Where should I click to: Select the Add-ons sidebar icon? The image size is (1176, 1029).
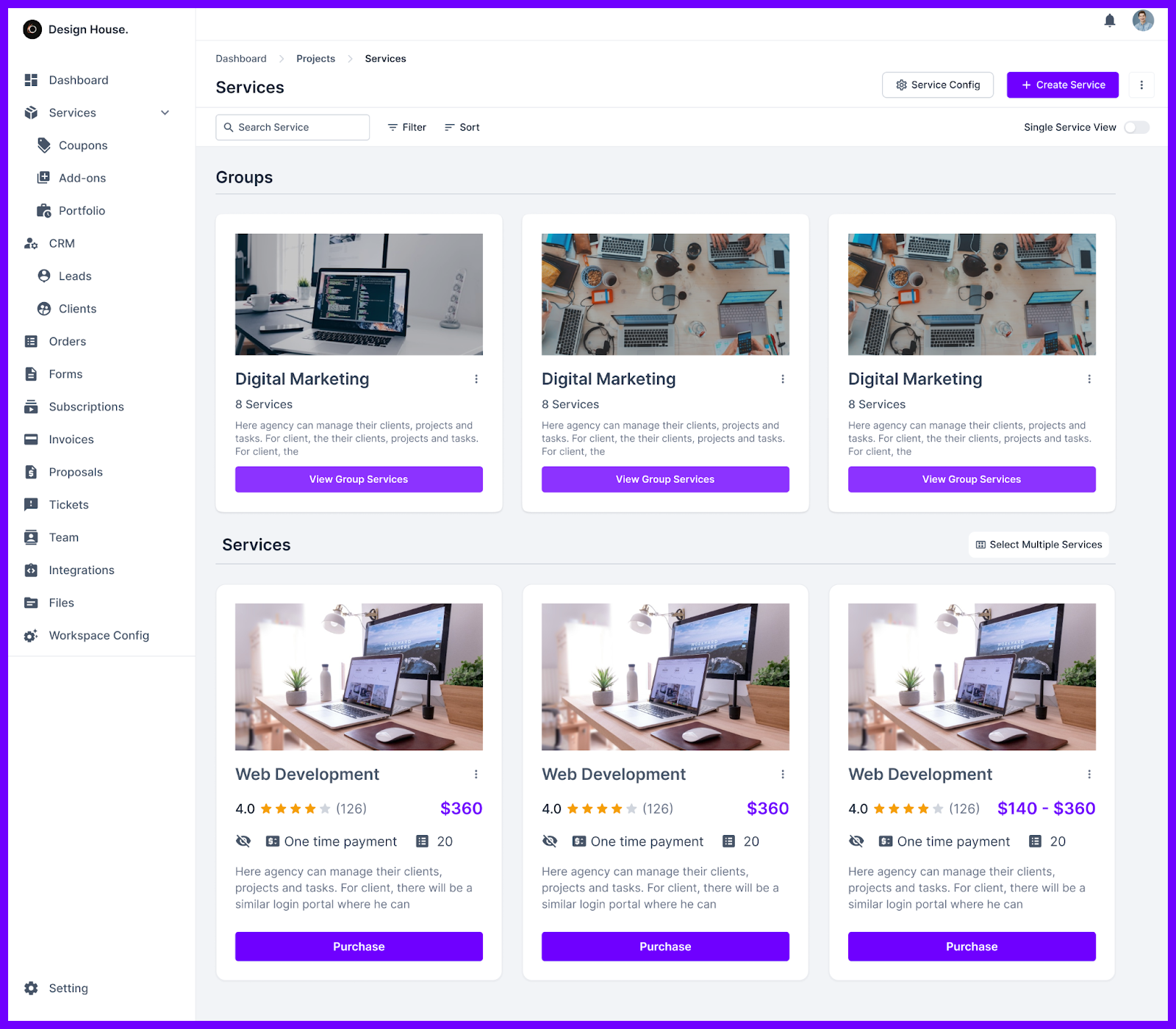[43, 177]
